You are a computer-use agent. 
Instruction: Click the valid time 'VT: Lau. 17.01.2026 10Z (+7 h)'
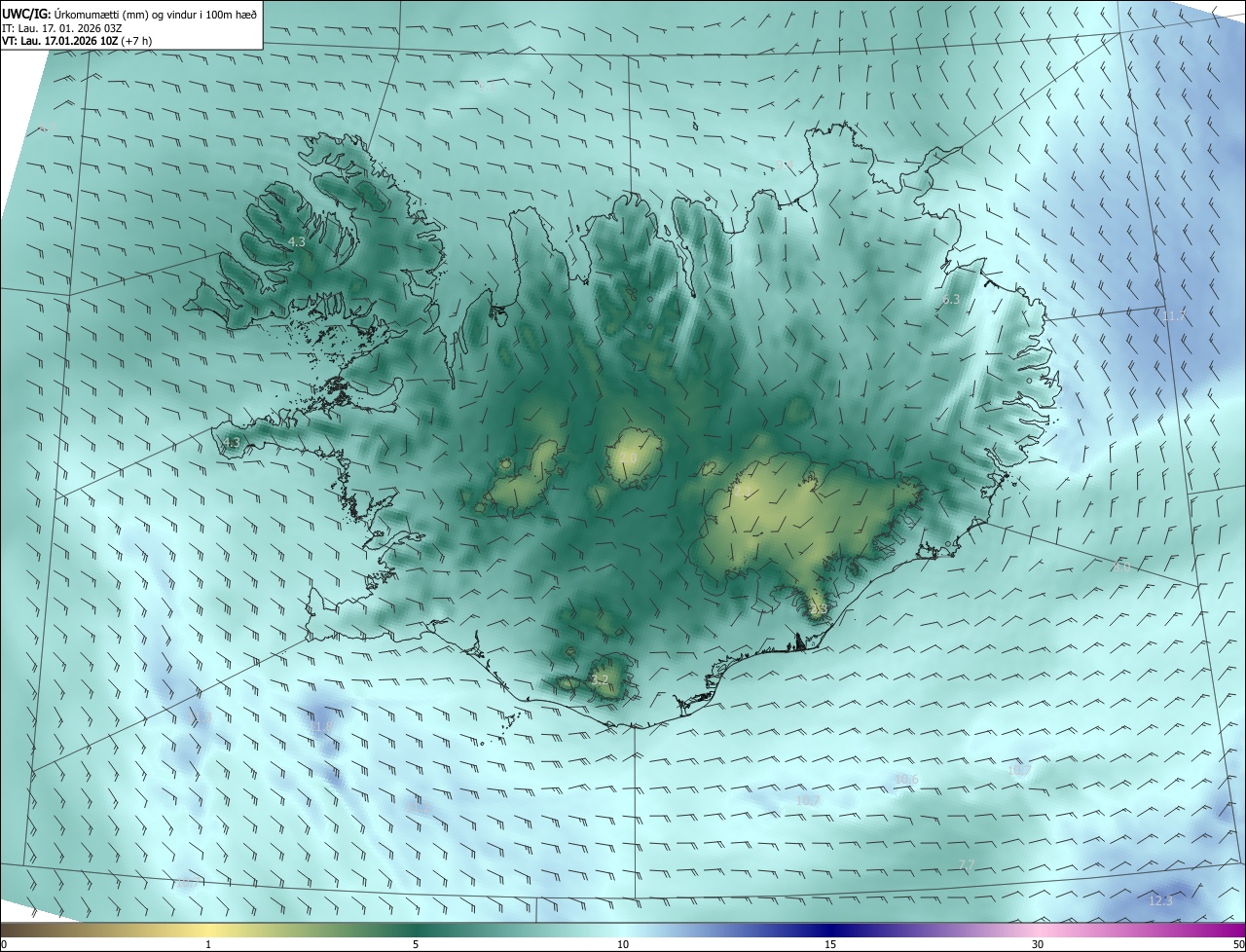[x=77, y=41]
